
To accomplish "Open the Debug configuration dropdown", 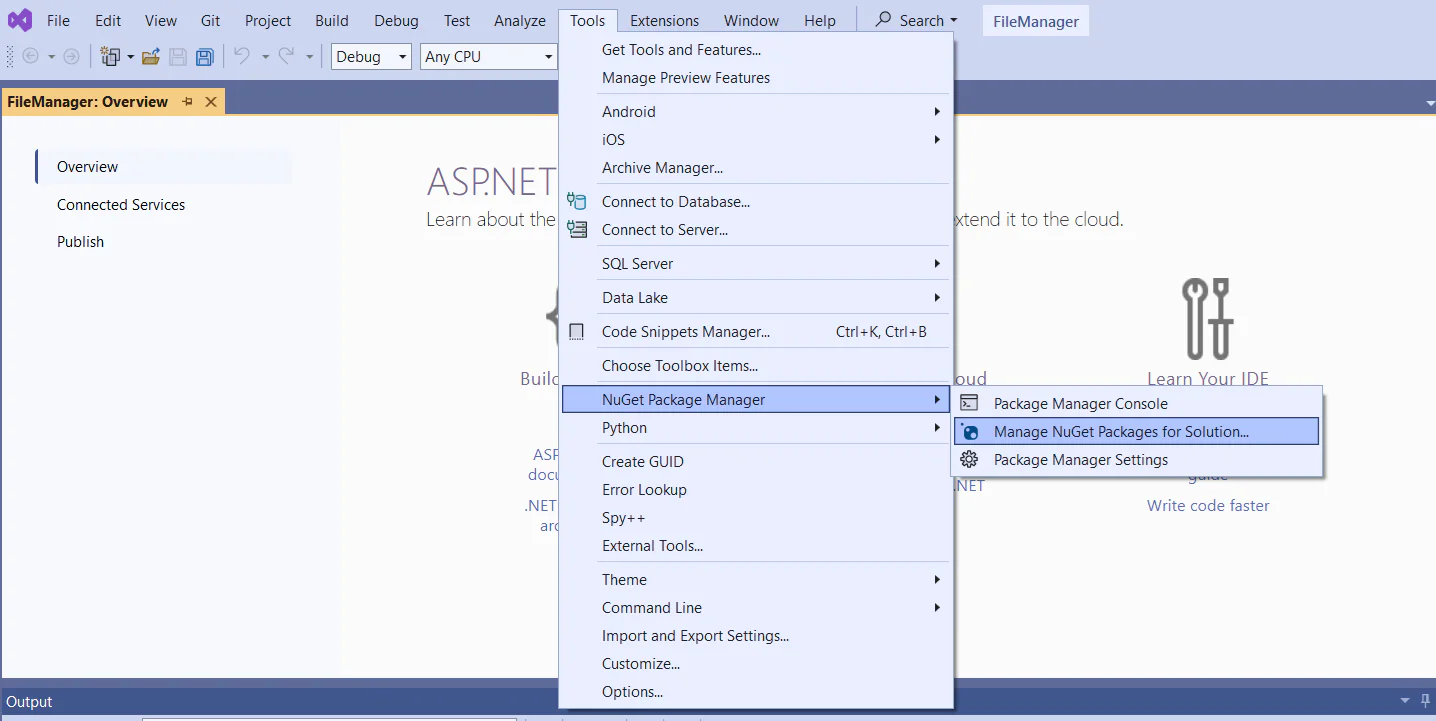I will coord(371,57).
